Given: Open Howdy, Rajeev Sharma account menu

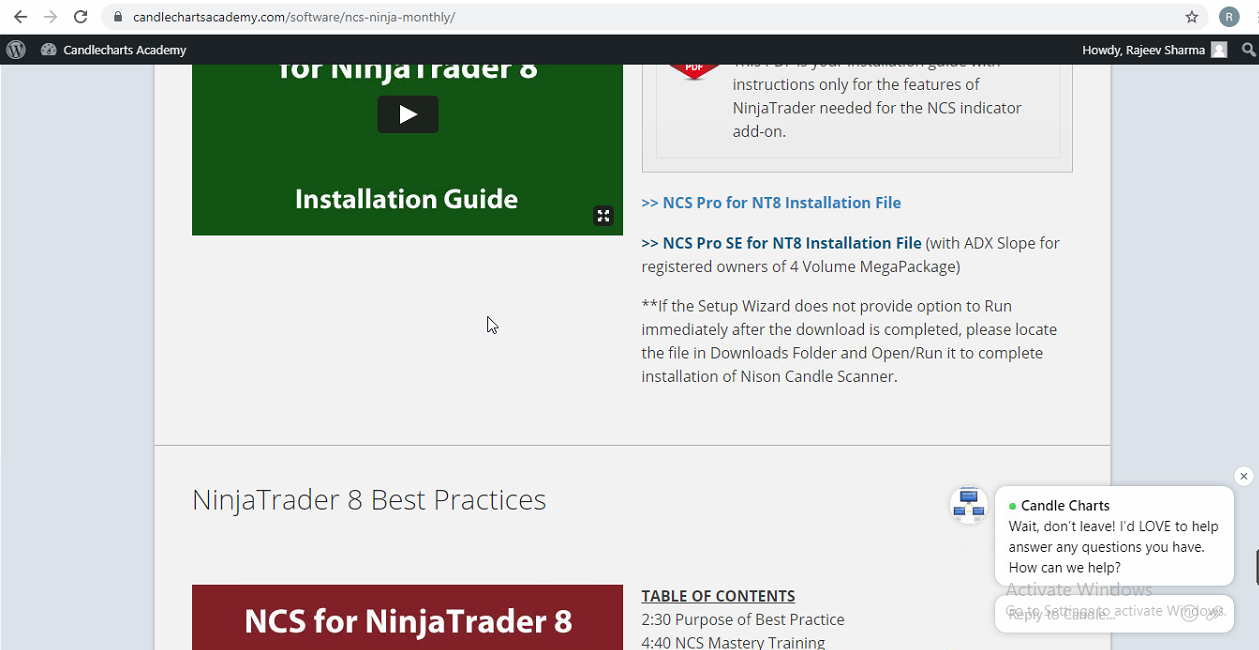Looking at the screenshot, I should 1154,50.
